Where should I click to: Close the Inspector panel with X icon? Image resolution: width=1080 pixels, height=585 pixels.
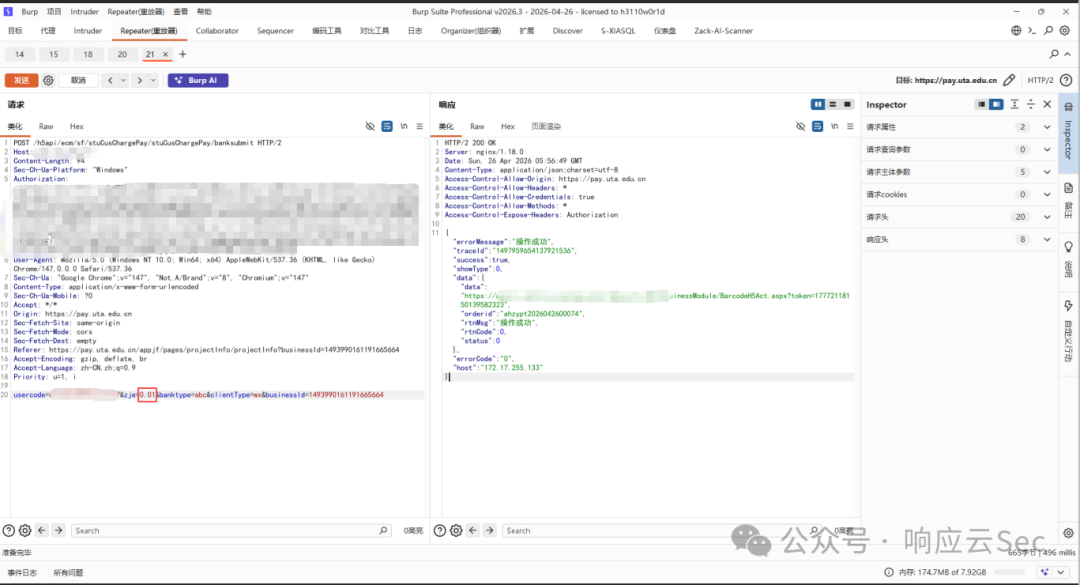pyautogui.click(x=1047, y=105)
